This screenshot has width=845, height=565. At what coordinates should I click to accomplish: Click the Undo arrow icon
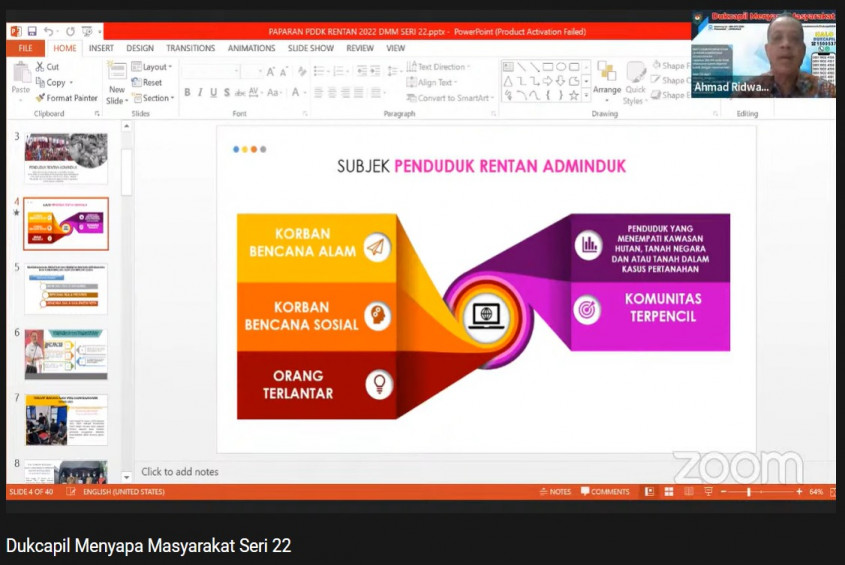pyautogui.click(x=48, y=32)
